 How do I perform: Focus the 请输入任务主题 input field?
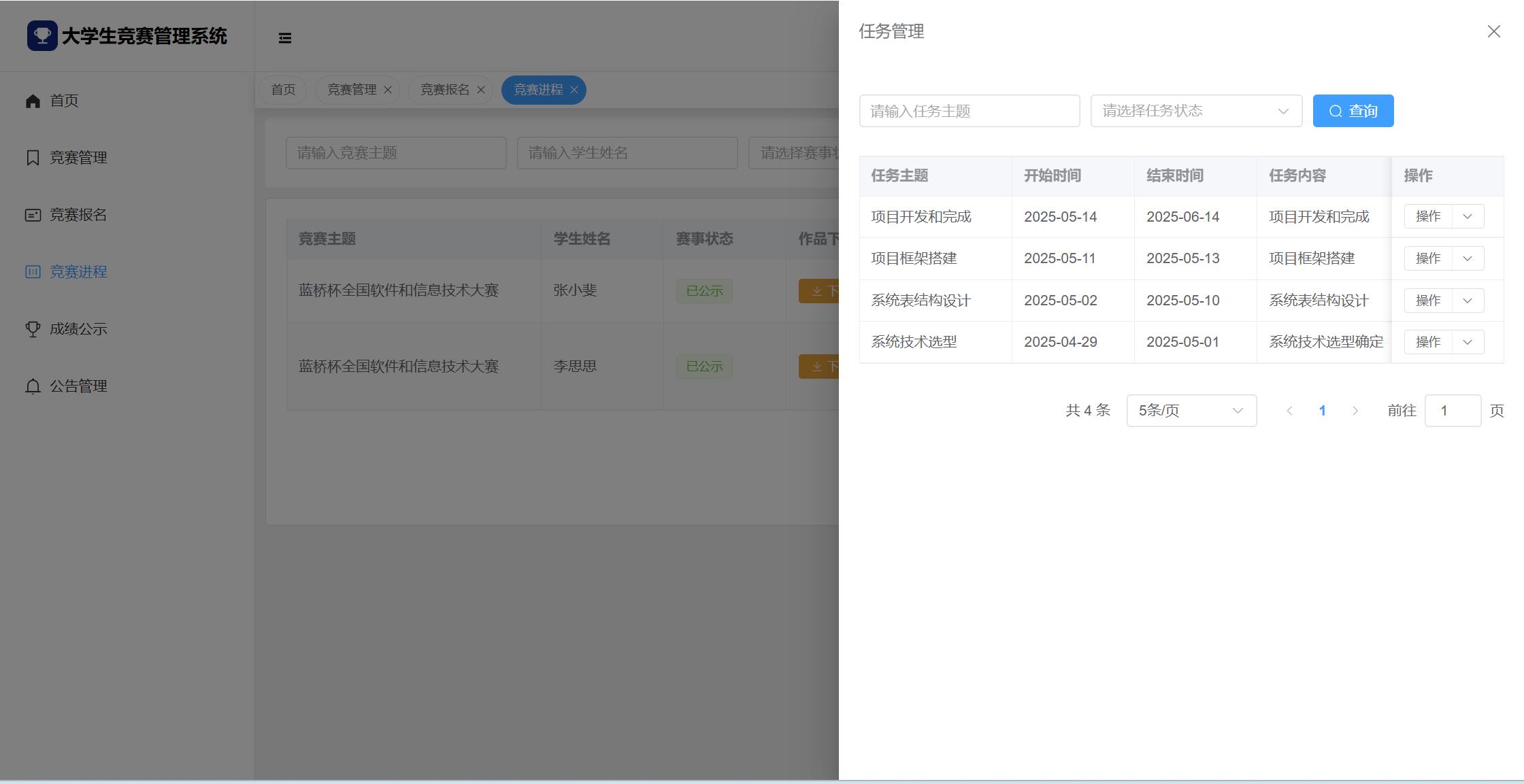pos(969,111)
